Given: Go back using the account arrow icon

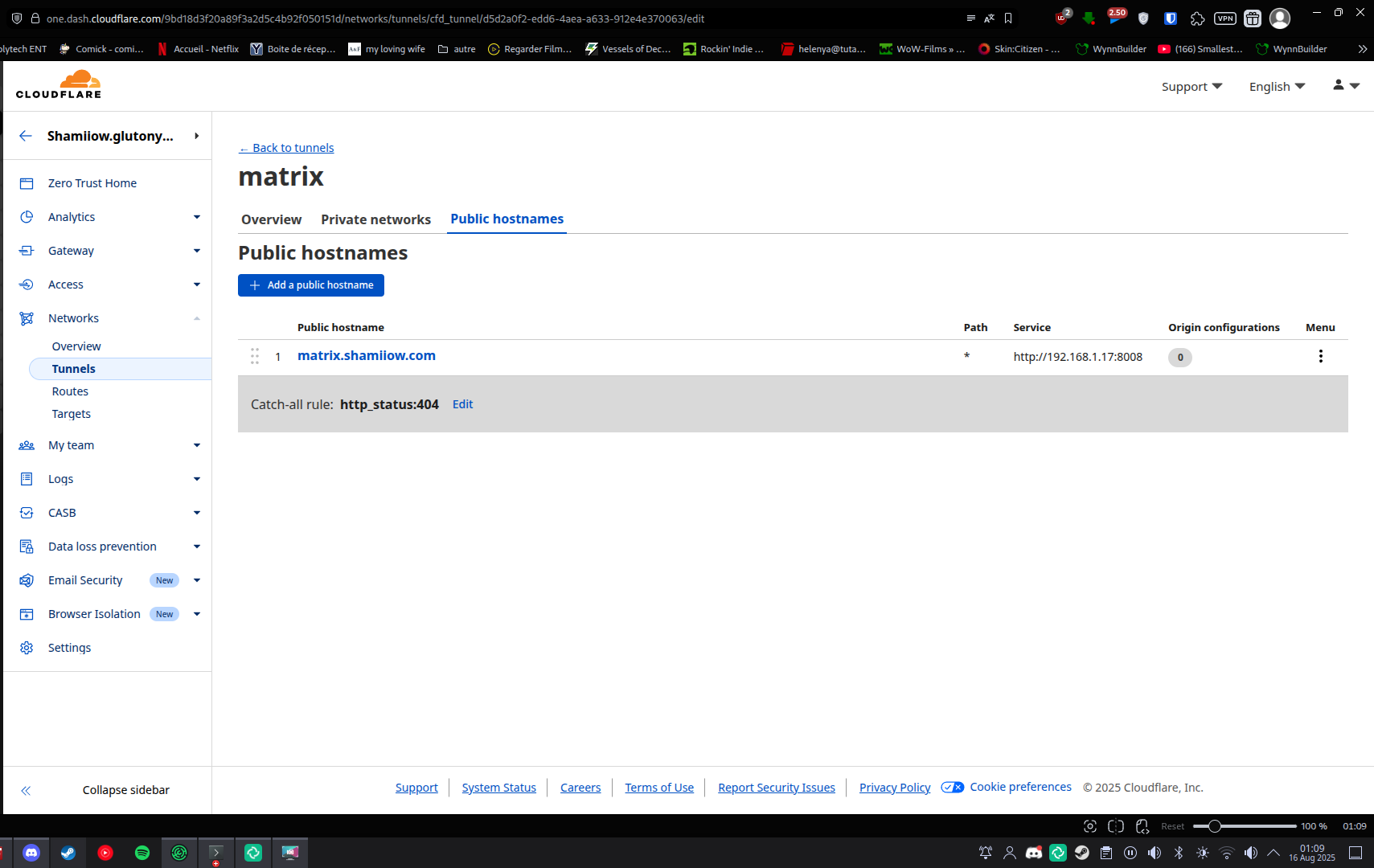Looking at the screenshot, I should click(x=26, y=136).
